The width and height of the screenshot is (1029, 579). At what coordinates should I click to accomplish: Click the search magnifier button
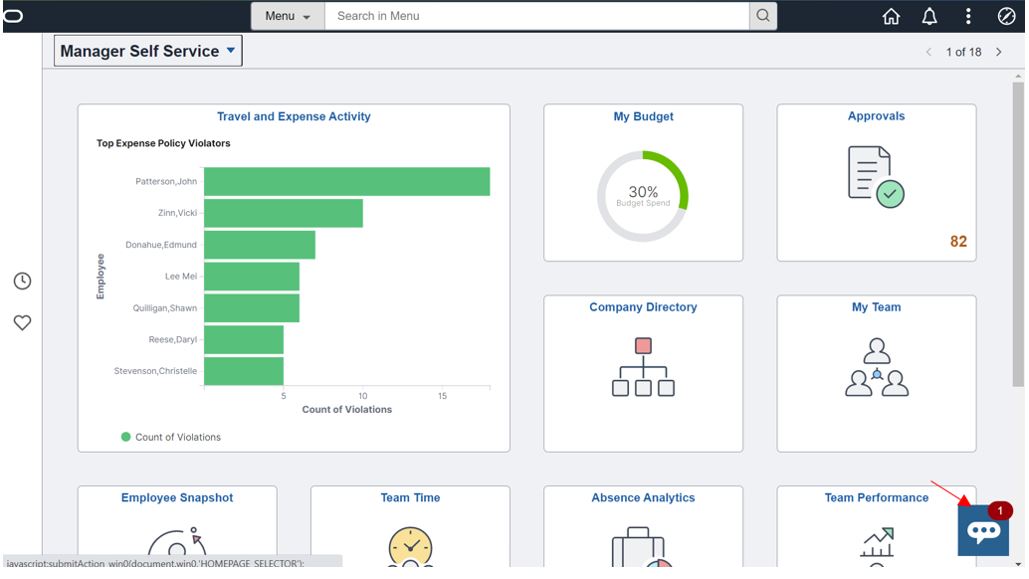tap(763, 16)
